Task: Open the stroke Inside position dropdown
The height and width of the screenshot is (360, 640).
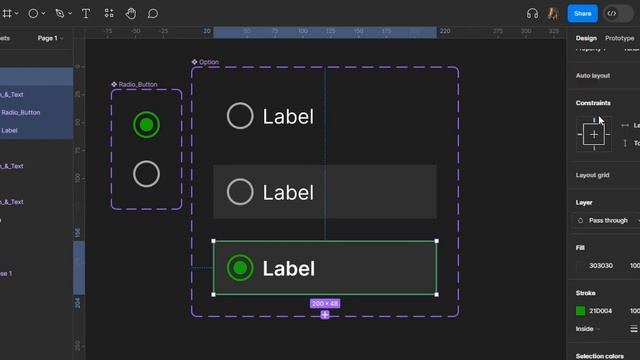Action: [x=588, y=329]
